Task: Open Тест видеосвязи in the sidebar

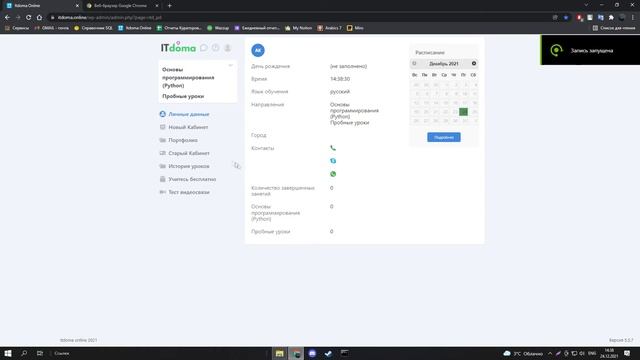Action: coord(184,192)
